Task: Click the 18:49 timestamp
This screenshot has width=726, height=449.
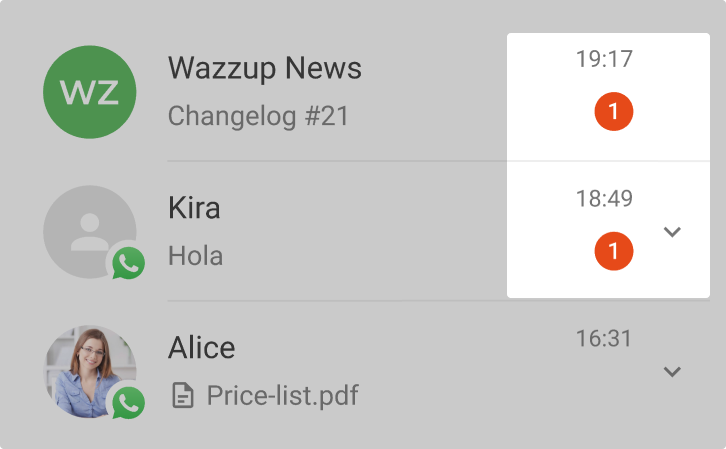Action: (604, 199)
